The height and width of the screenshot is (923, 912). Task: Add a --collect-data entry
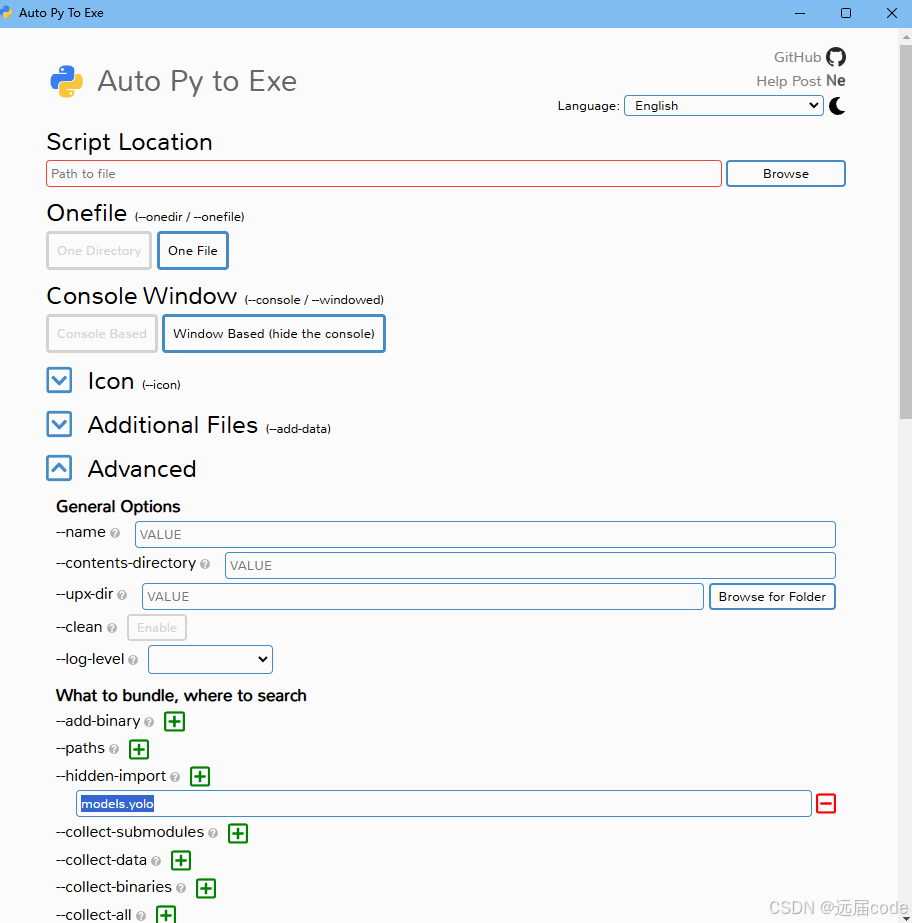pyautogui.click(x=181, y=861)
